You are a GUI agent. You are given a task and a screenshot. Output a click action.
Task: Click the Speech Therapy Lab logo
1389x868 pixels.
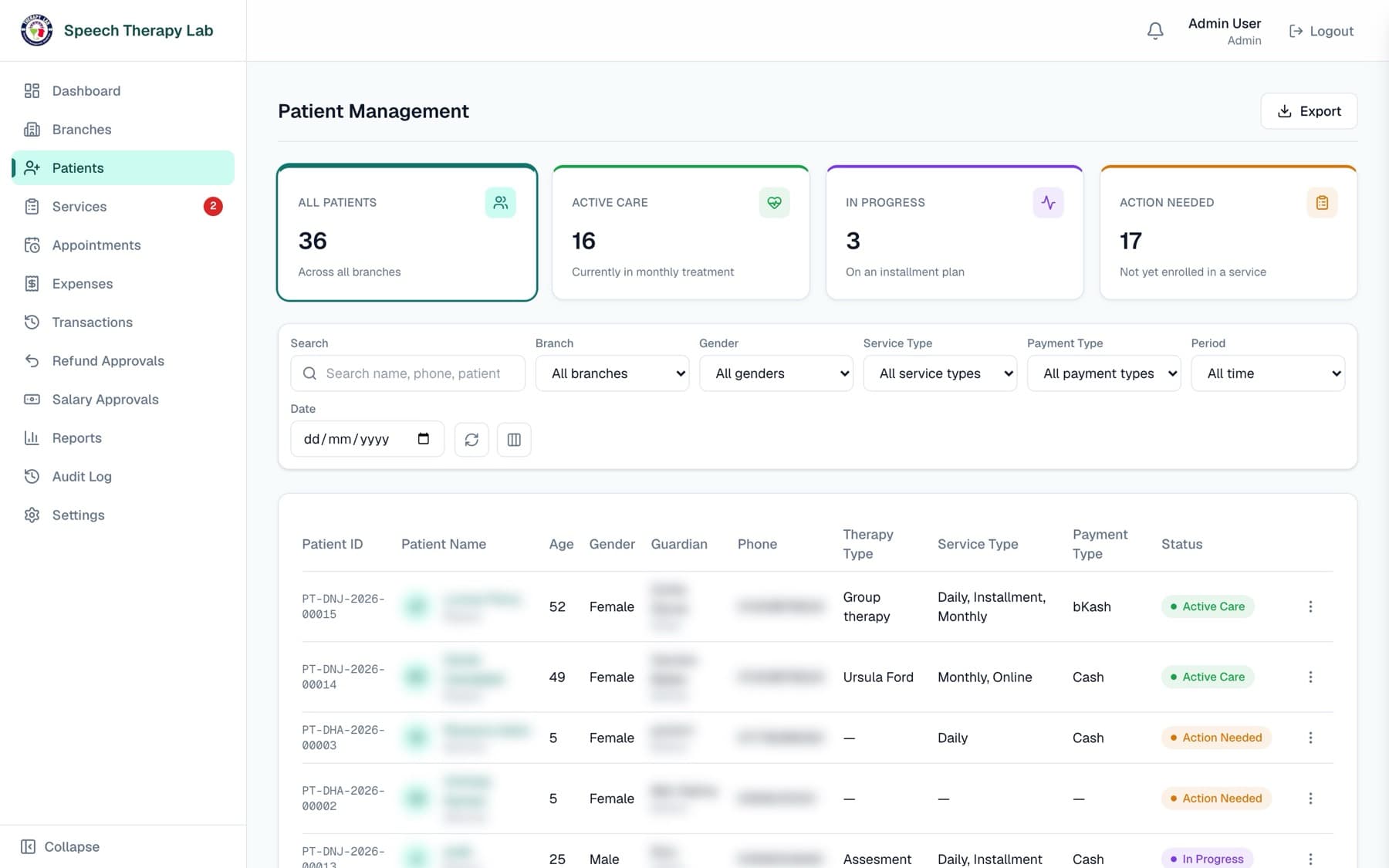(x=36, y=31)
